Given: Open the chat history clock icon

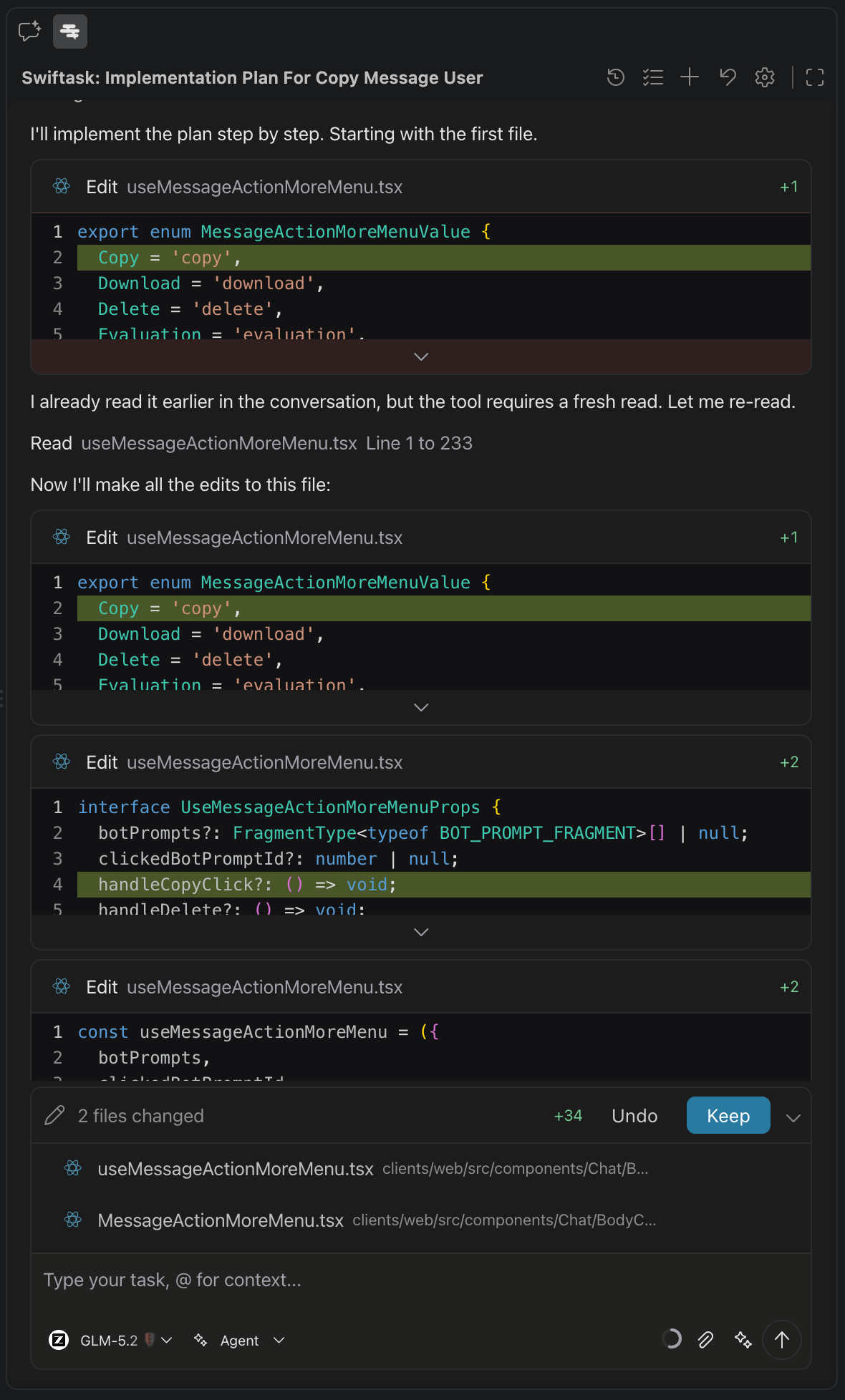Looking at the screenshot, I should click(x=616, y=77).
